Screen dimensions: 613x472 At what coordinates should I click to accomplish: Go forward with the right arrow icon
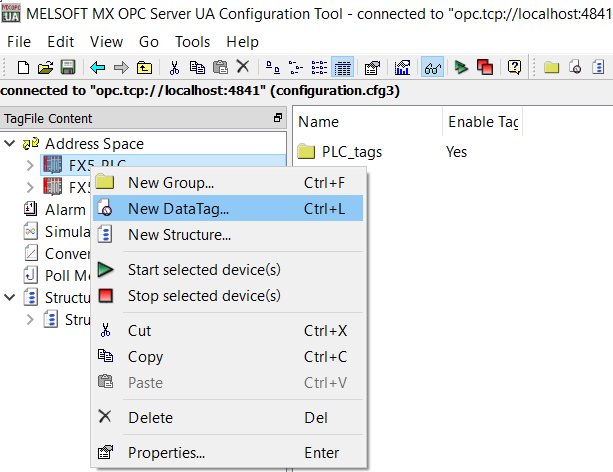pyautogui.click(x=121, y=68)
